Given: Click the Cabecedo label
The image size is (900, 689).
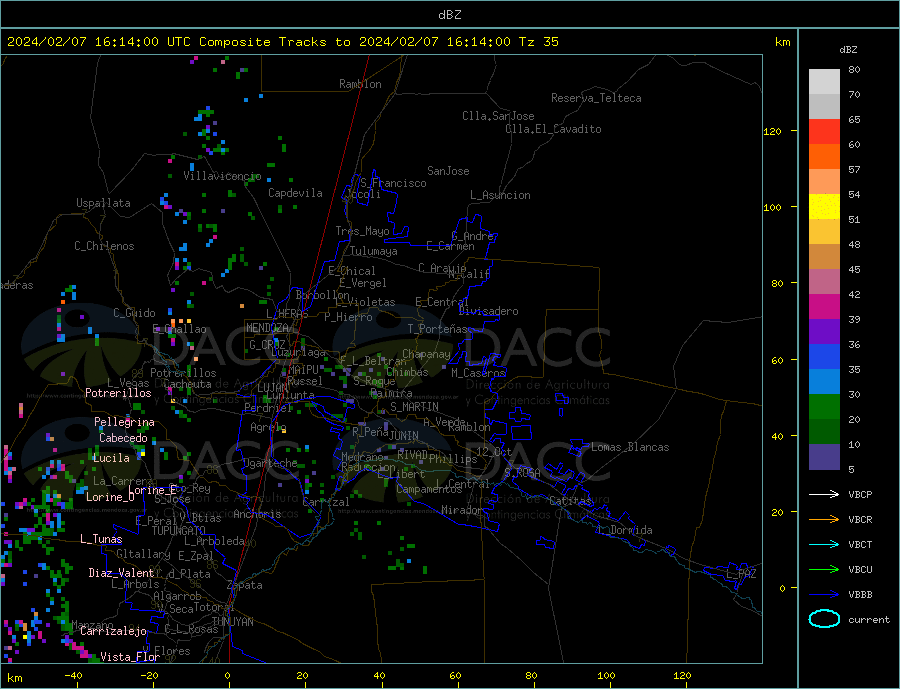Looking at the screenshot, I should tap(123, 438).
